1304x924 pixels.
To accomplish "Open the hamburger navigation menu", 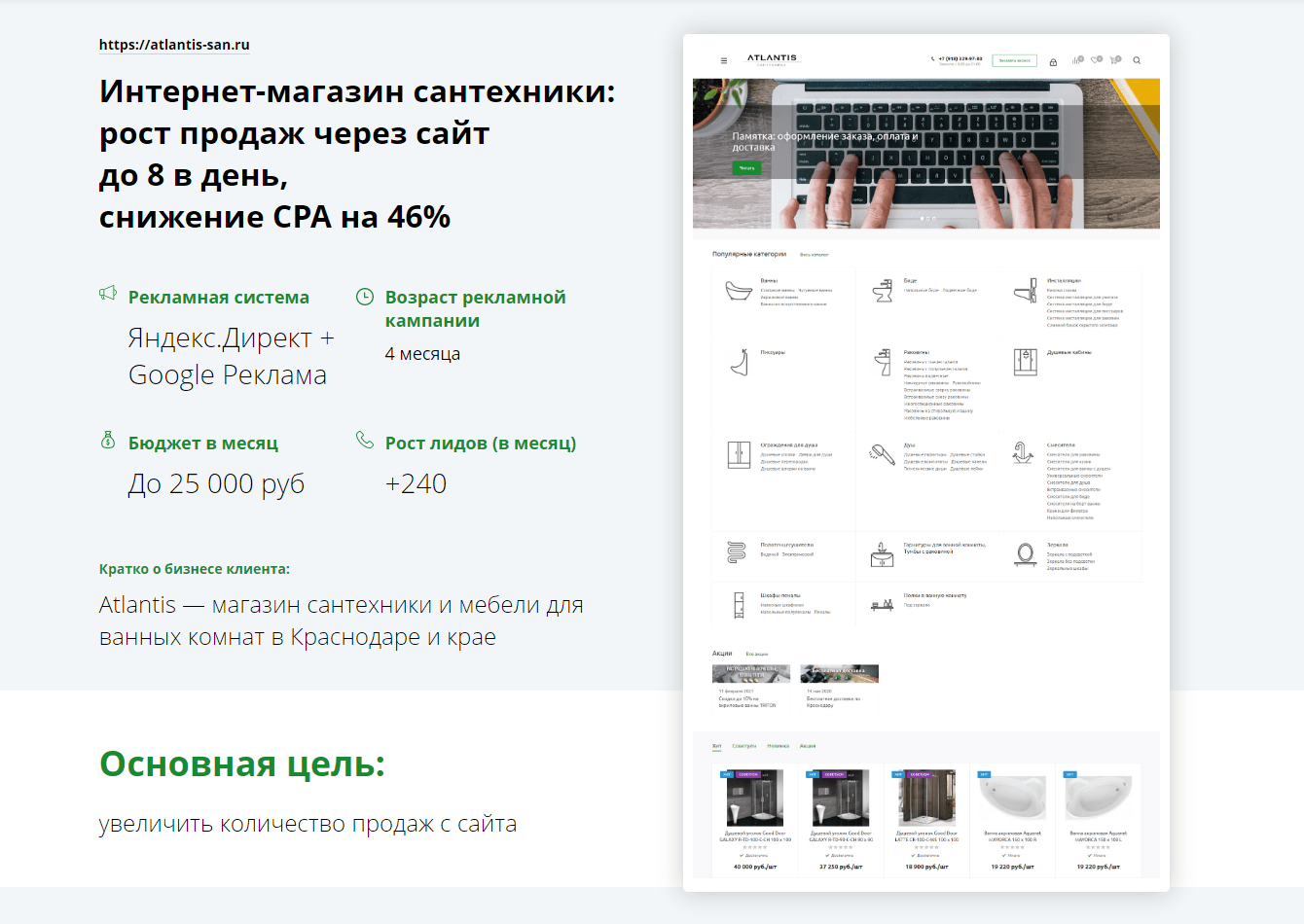I will pos(724,61).
